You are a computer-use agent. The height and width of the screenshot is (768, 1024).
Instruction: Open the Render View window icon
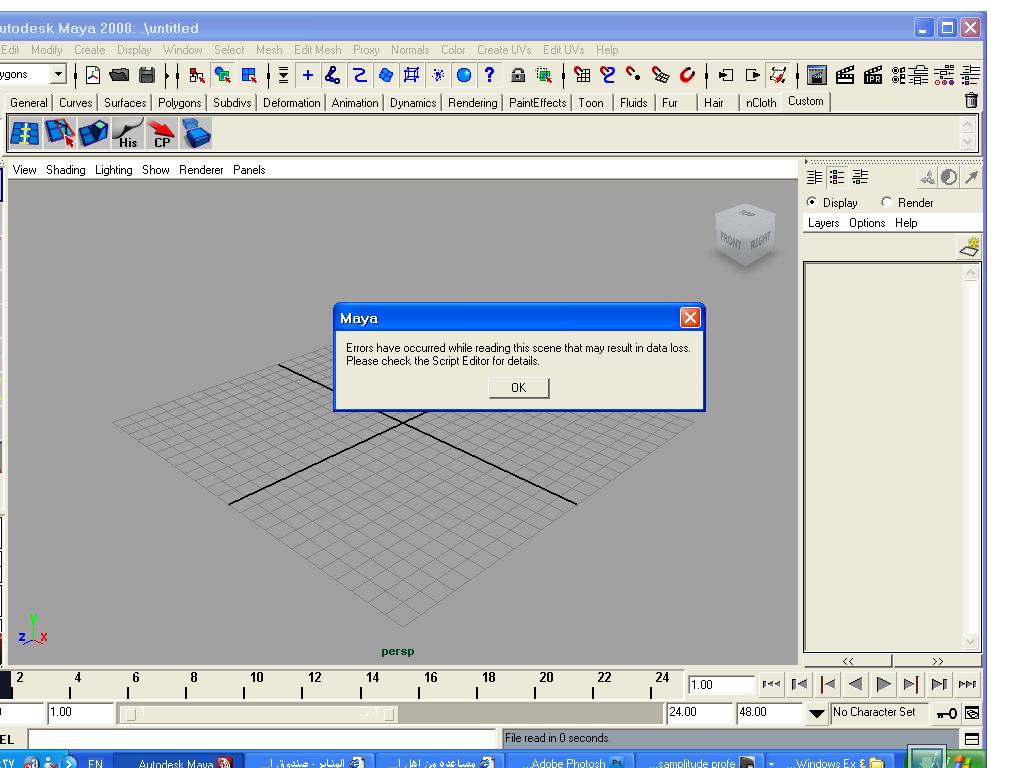click(x=816, y=75)
